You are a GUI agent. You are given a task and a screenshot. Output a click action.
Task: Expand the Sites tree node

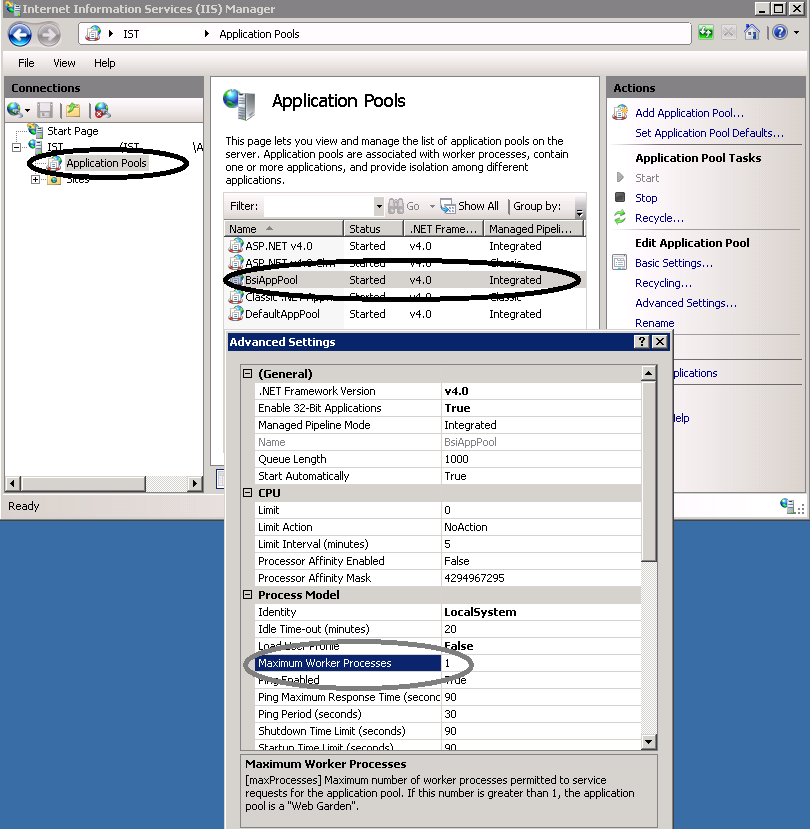[35, 179]
